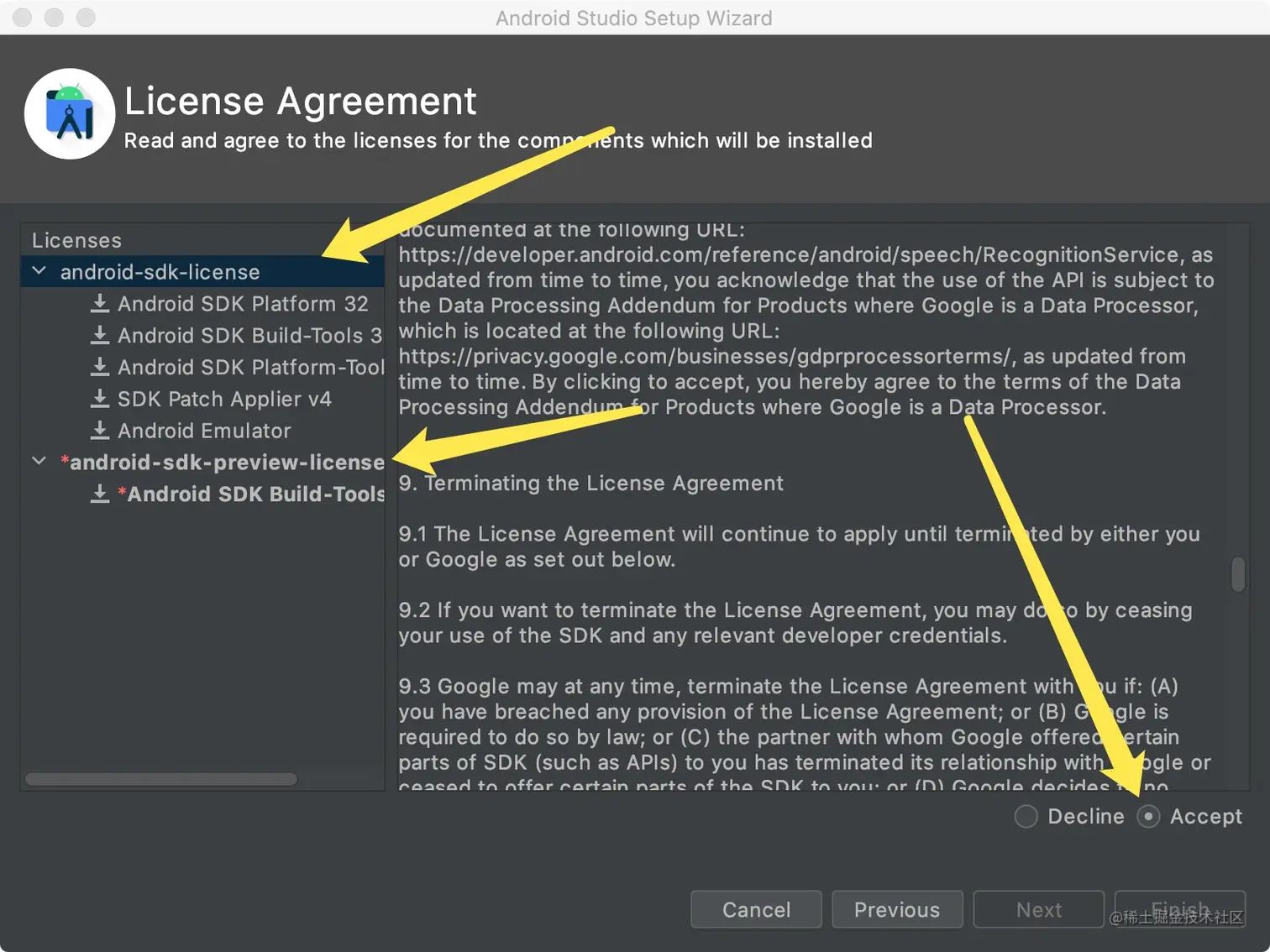Click the '9. Terminating the License Agreement' heading
Viewport: 1270px width, 952px height.
coord(590,484)
